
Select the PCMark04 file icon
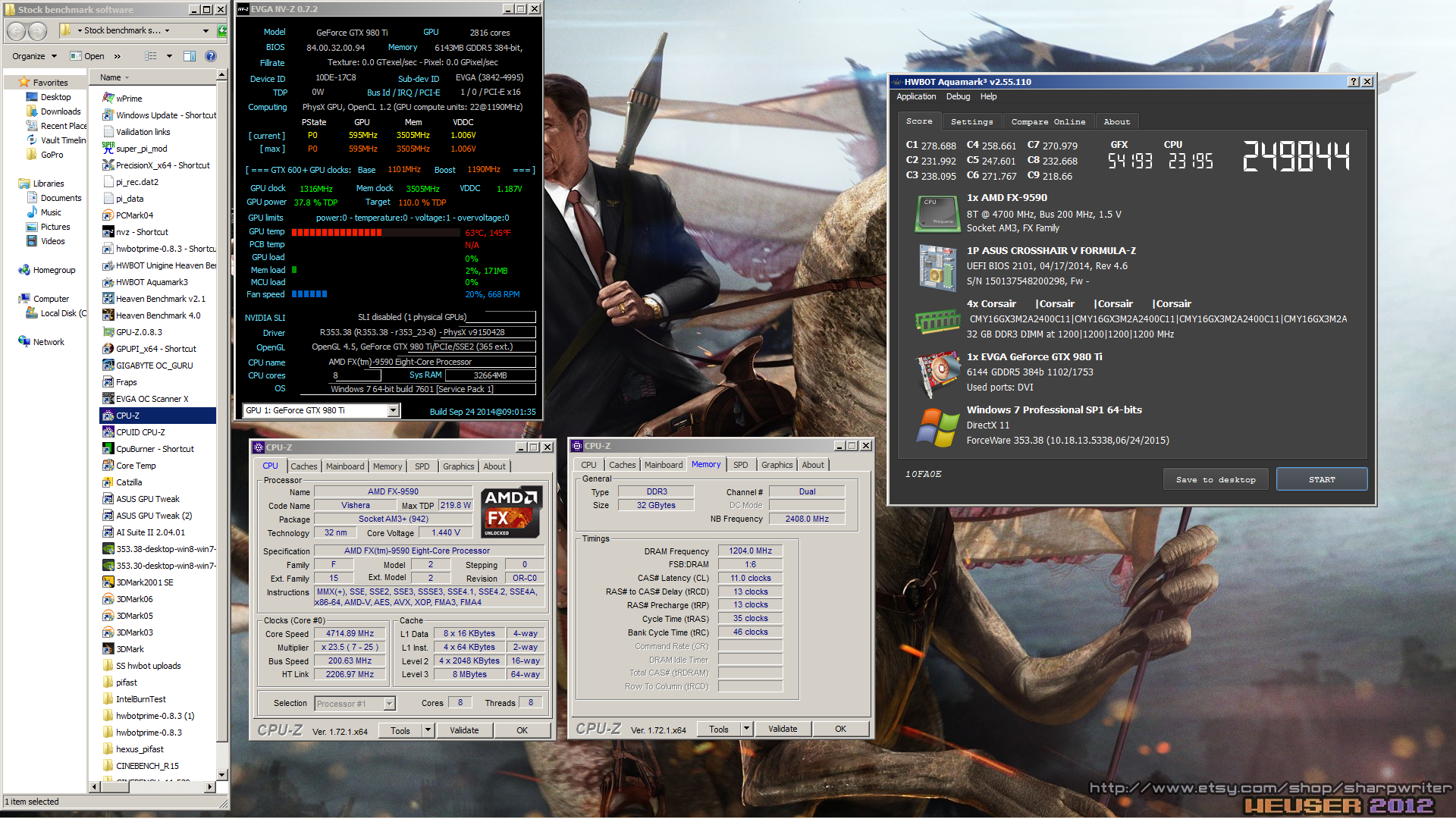click(x=108, y=215)
